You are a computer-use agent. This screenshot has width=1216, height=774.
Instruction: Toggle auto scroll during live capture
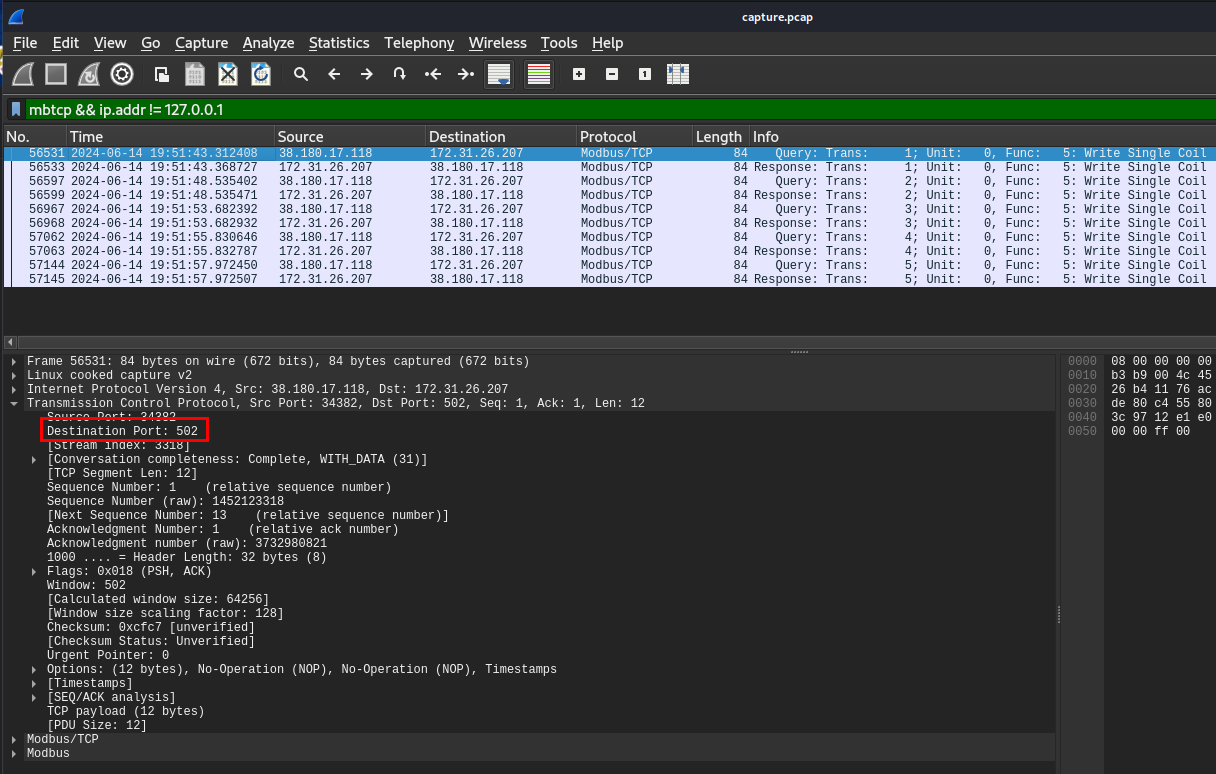click(x=498, y=74)
